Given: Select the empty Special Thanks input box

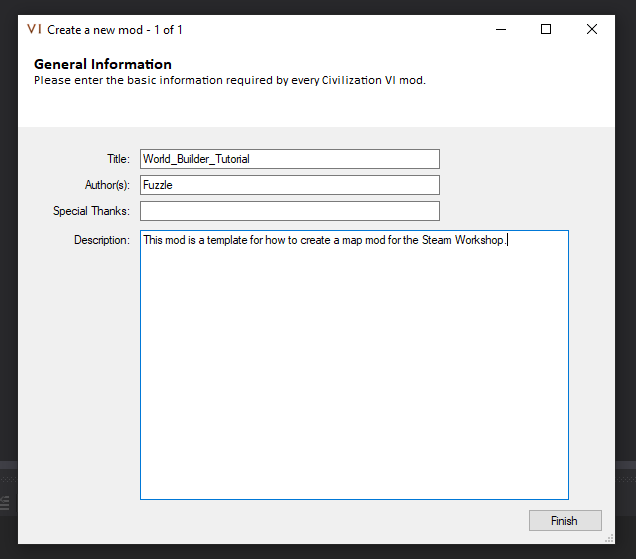Looking at the screenshot, I should coord(290,211).
